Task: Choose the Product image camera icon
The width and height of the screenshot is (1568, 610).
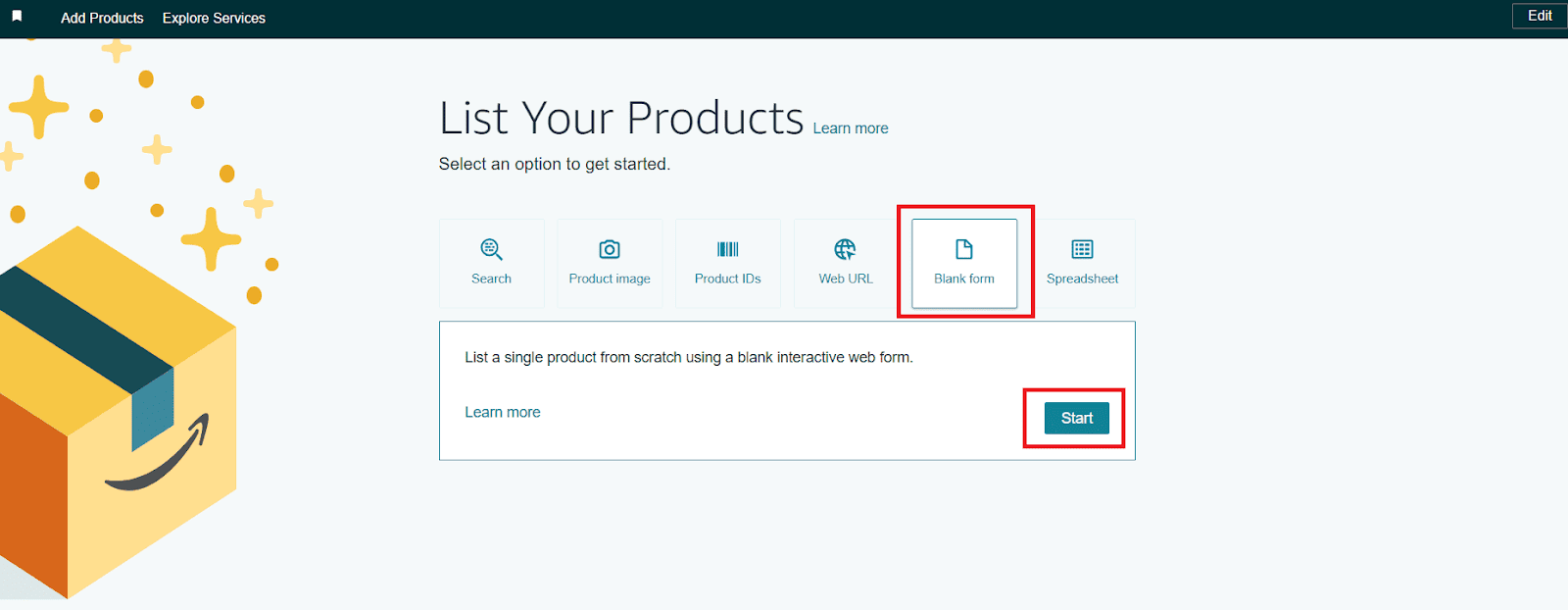Action: [610, 249]
